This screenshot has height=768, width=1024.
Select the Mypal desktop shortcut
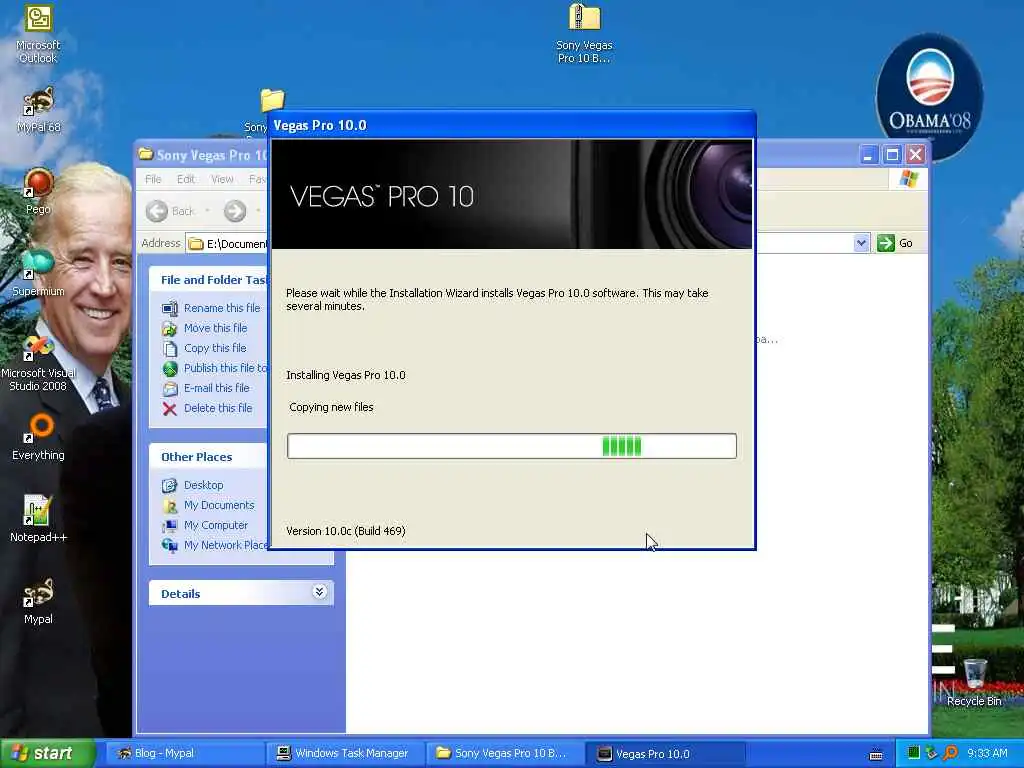(x=38, y=601)
